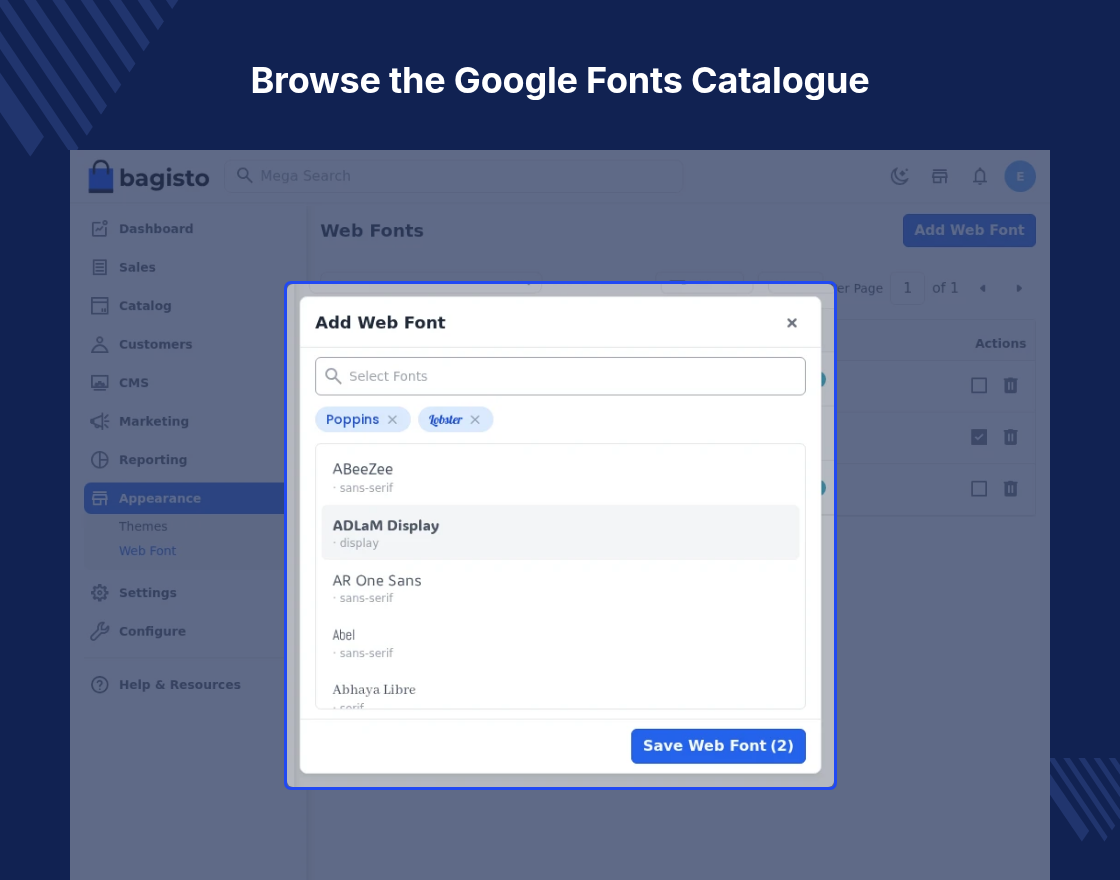Open the Sales menu
This screenshot has height=880, width=1120.
pos(137,267)
